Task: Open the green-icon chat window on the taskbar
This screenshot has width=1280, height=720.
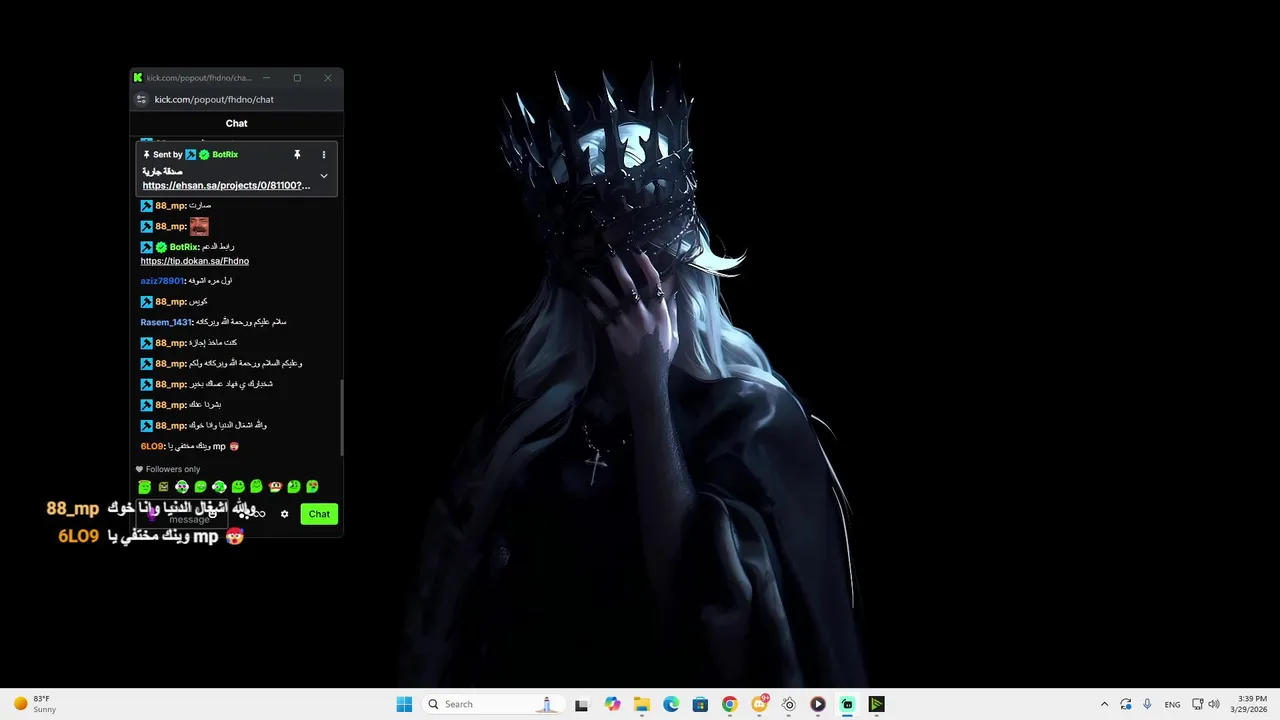Action: tap(847, 704)
